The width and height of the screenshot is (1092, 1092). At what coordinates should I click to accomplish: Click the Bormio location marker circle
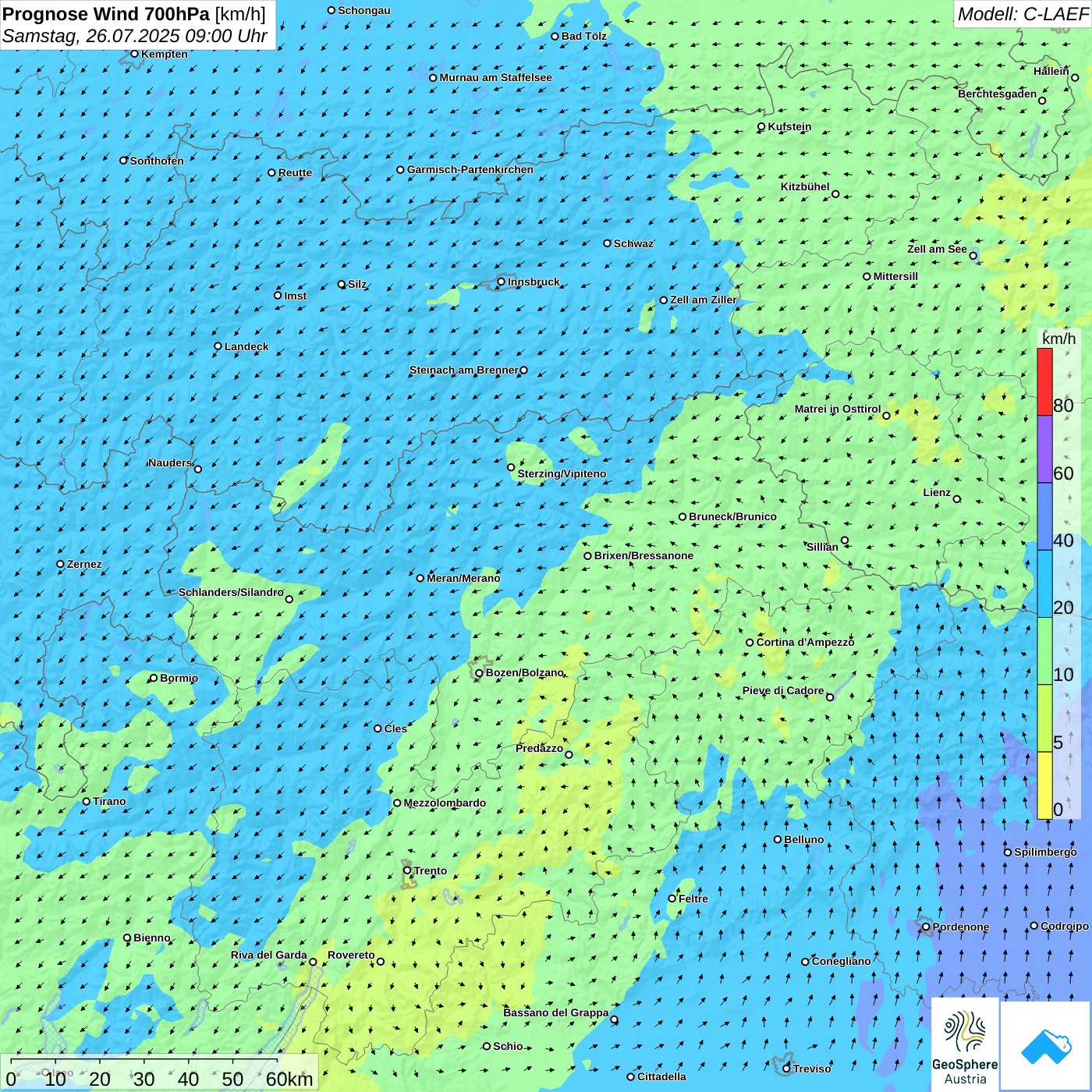154,678
